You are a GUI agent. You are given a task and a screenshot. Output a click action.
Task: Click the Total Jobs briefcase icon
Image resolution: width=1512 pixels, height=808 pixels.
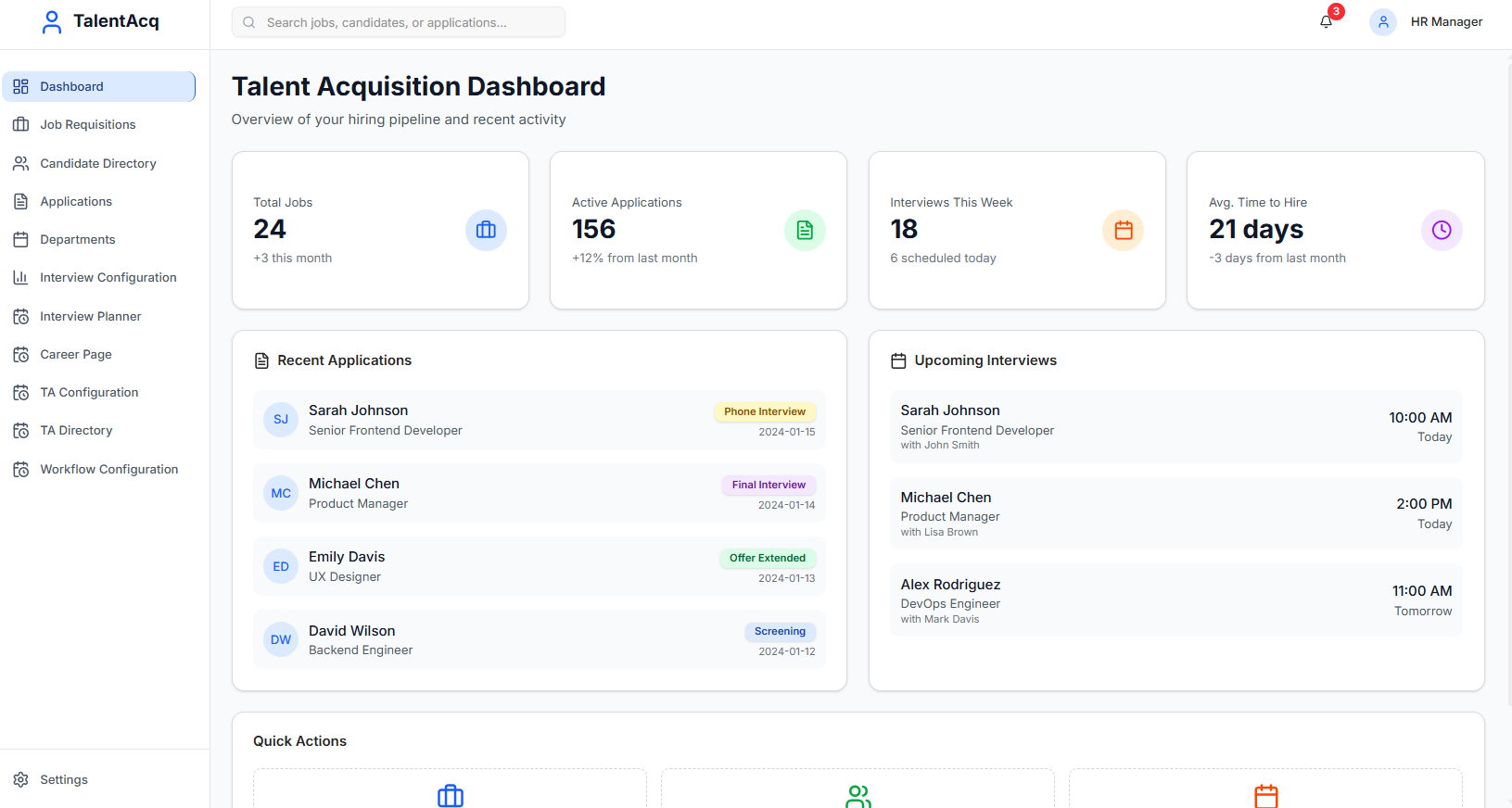[x=486, y=230]
